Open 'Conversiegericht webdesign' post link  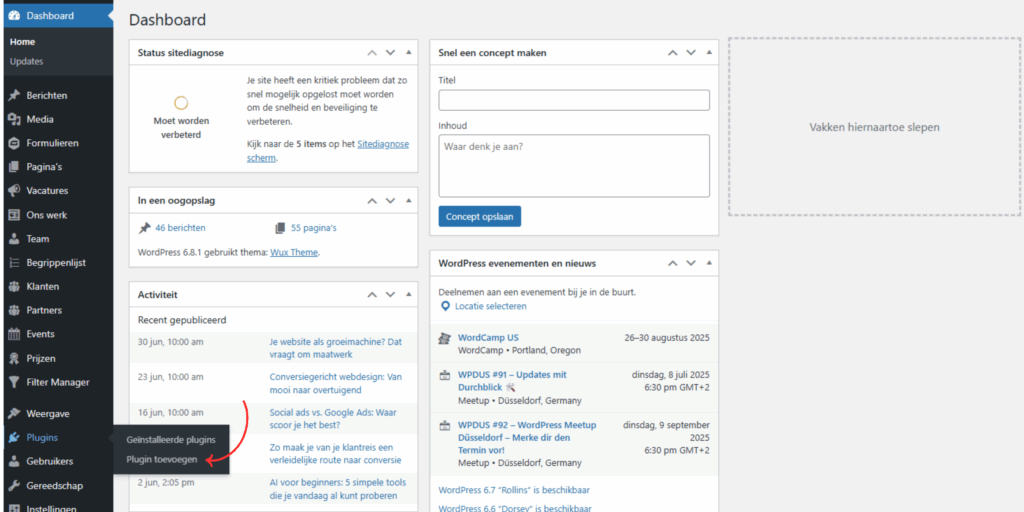tap(336, 383)
